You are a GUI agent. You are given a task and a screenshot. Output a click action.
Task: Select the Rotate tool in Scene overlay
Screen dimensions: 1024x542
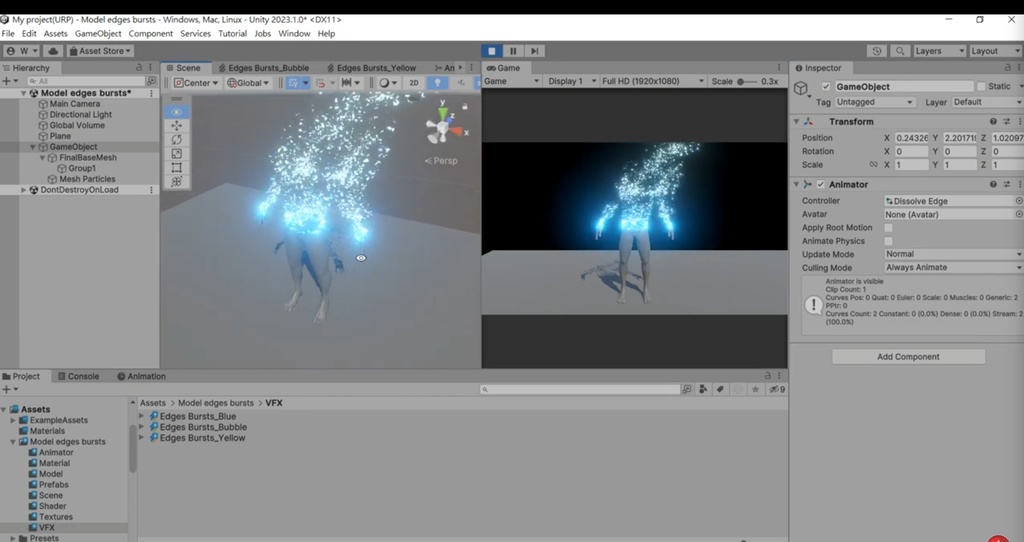coord(176,139)
